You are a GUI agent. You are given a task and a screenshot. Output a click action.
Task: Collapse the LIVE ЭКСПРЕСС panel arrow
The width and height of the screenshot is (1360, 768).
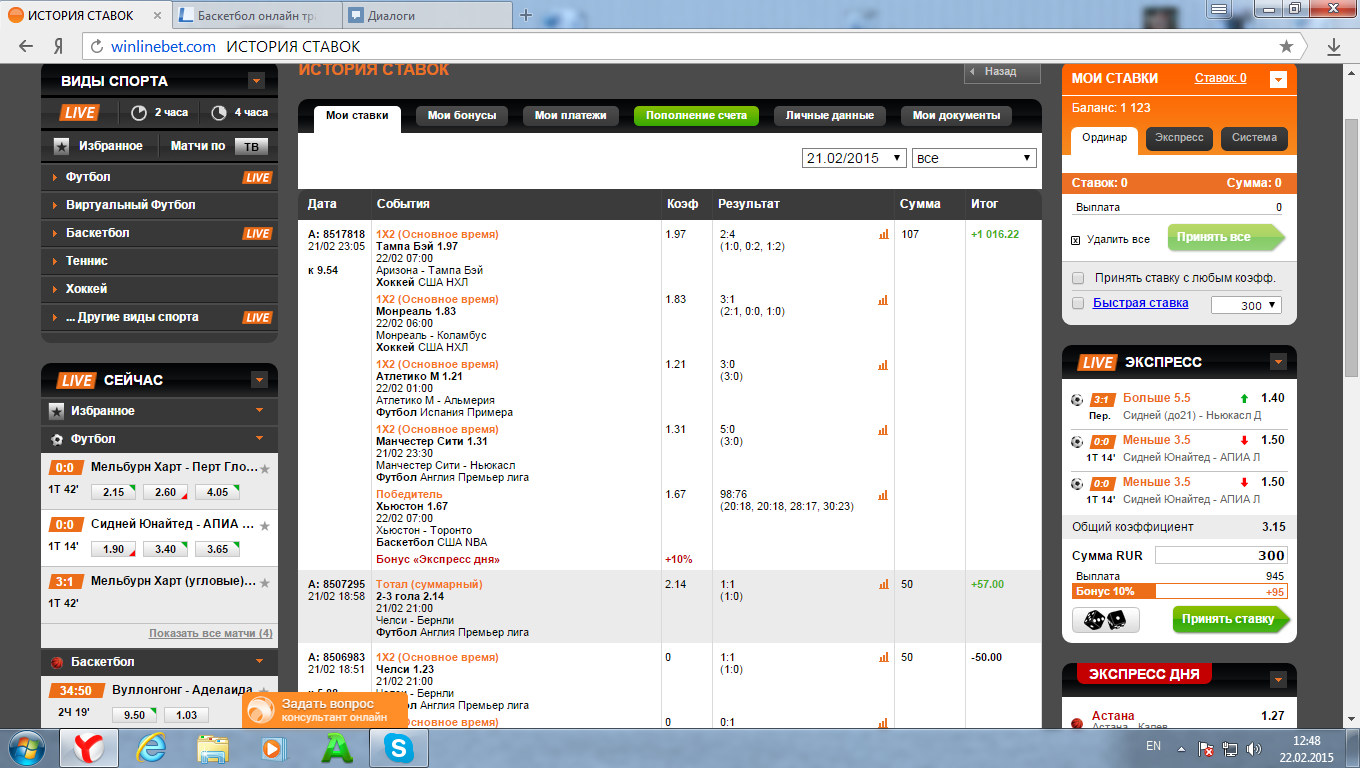click(x=1278, y=362)
